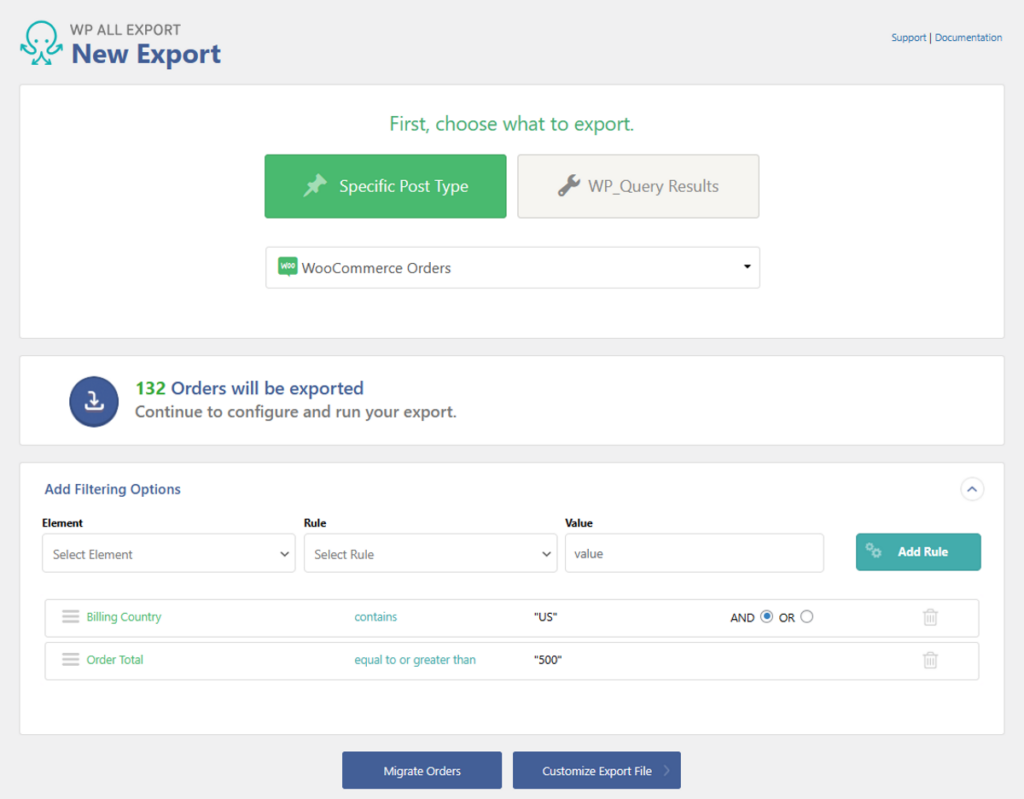Click inside the value input field
The height and width of the screenshot is (799, 1024).
[x=694, y=553]
